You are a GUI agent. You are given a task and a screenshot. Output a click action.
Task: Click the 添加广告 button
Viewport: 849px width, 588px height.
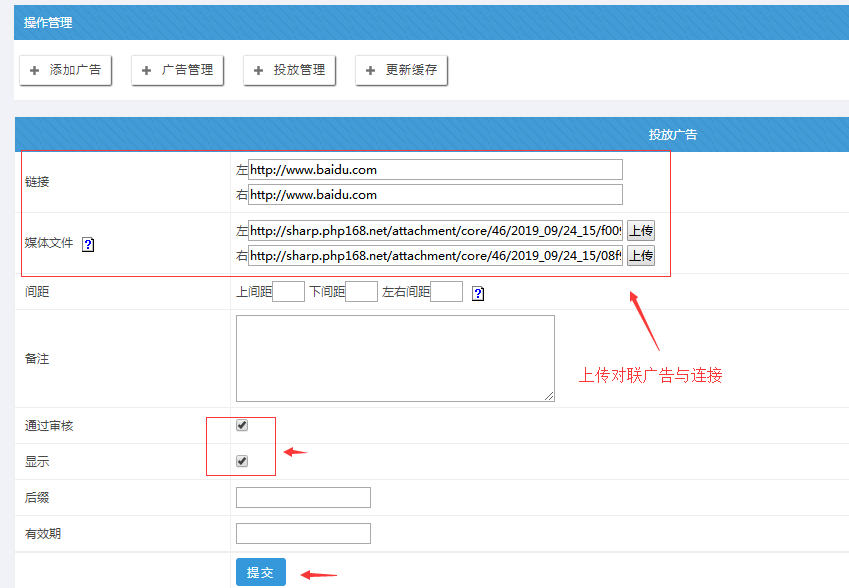tap(66, 71)
